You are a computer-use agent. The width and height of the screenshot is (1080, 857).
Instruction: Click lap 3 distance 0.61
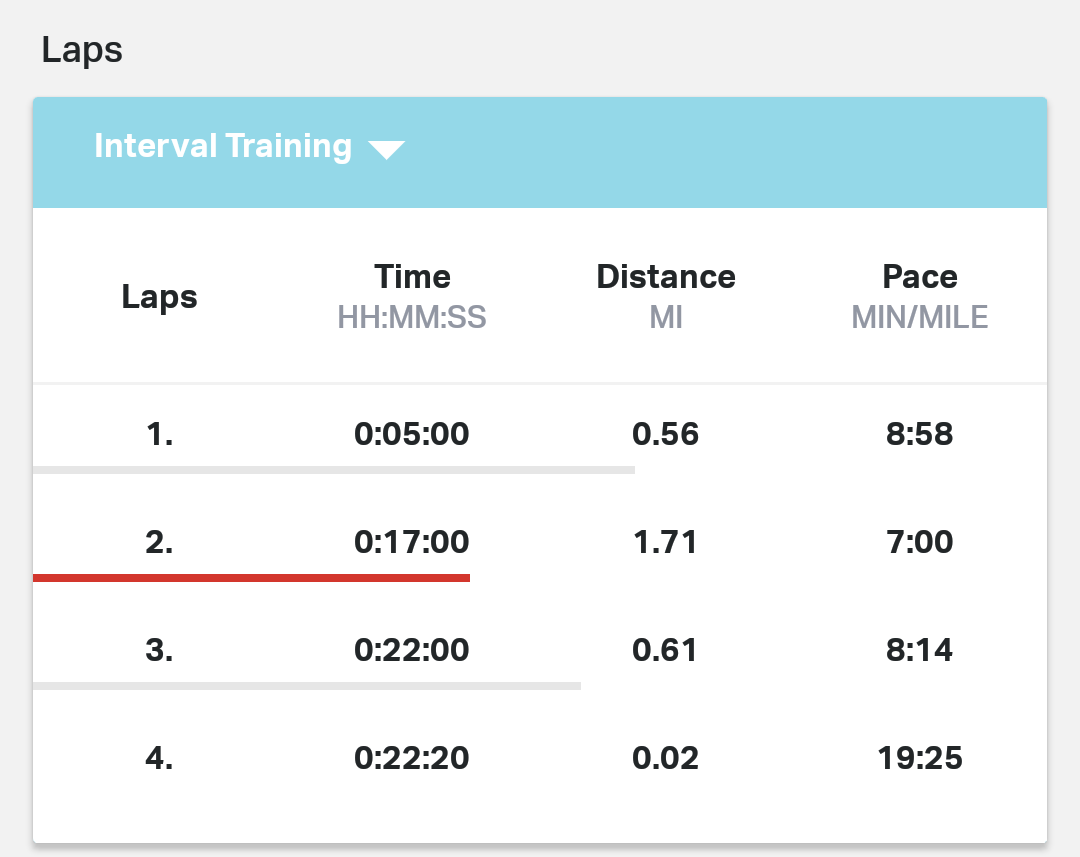tap(666, 651)
